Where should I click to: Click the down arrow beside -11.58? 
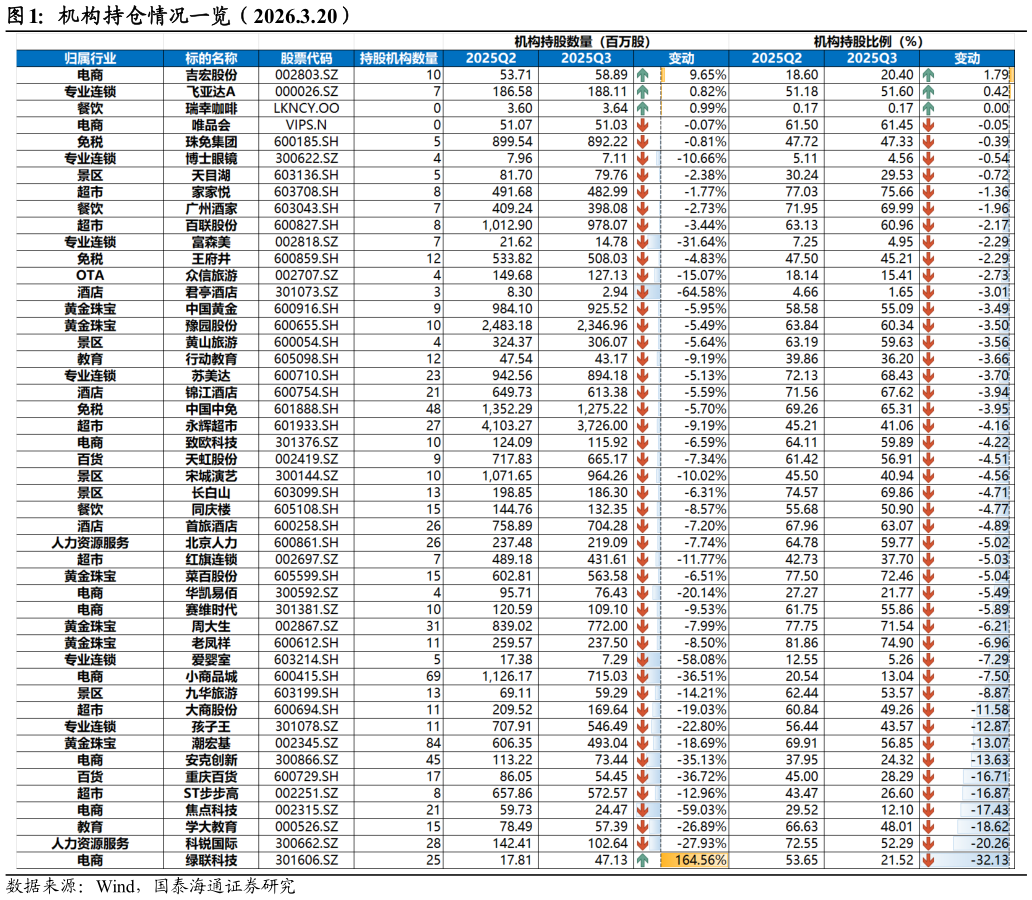(x=928, y=710)
